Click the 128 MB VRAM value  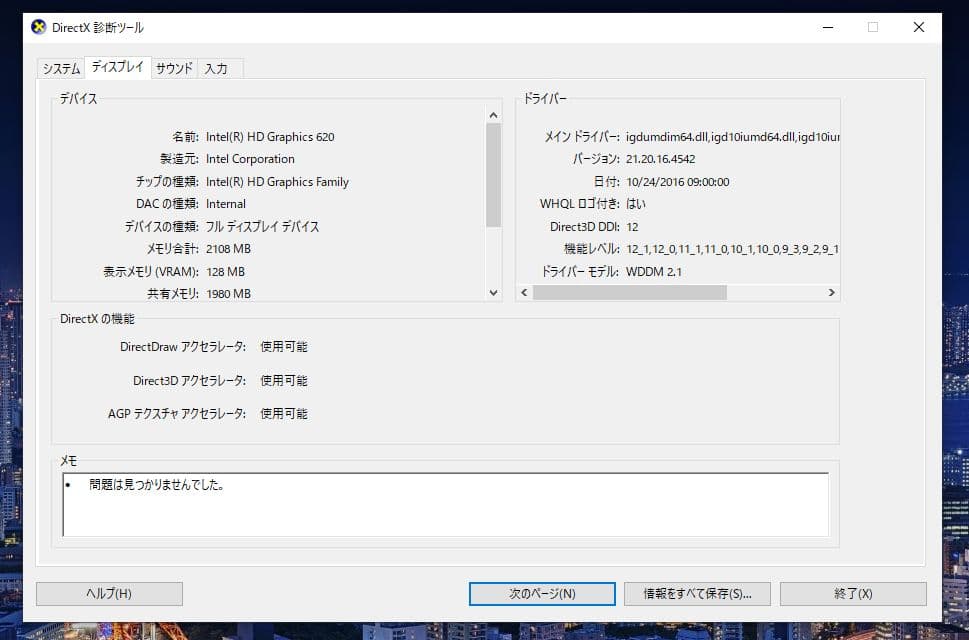tap(226, 272)
